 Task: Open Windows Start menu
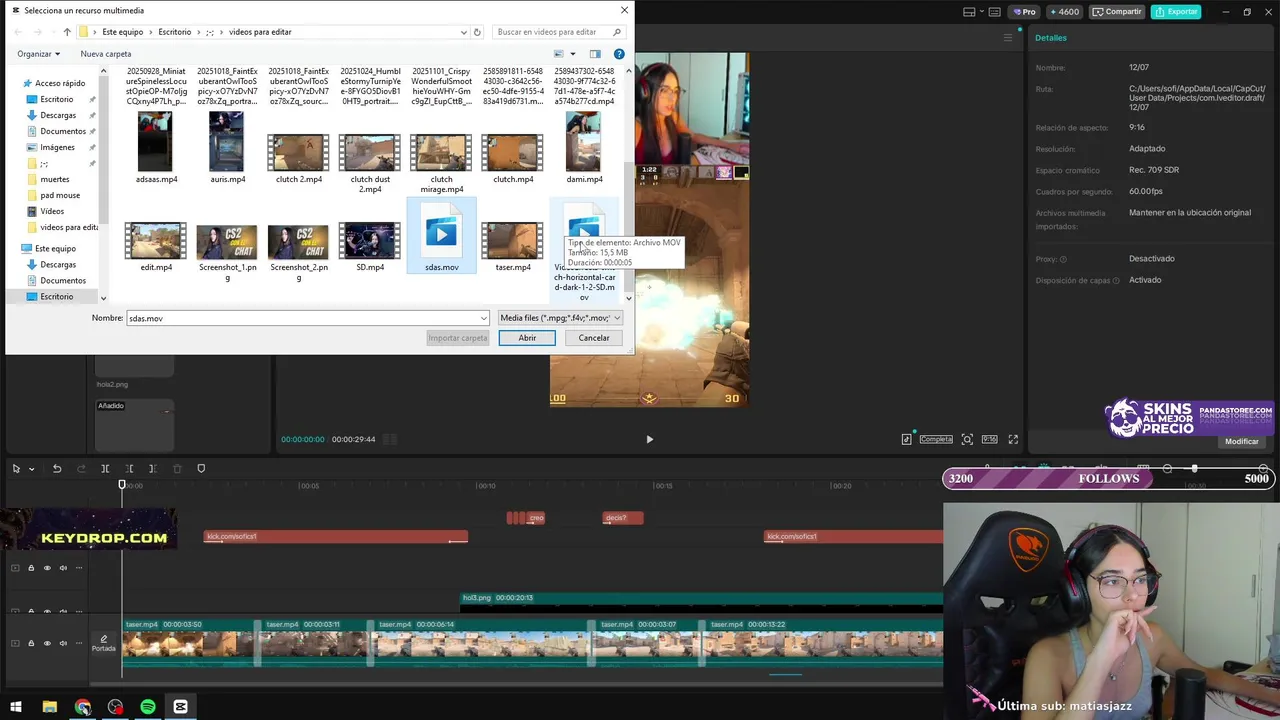coord(16,707)
